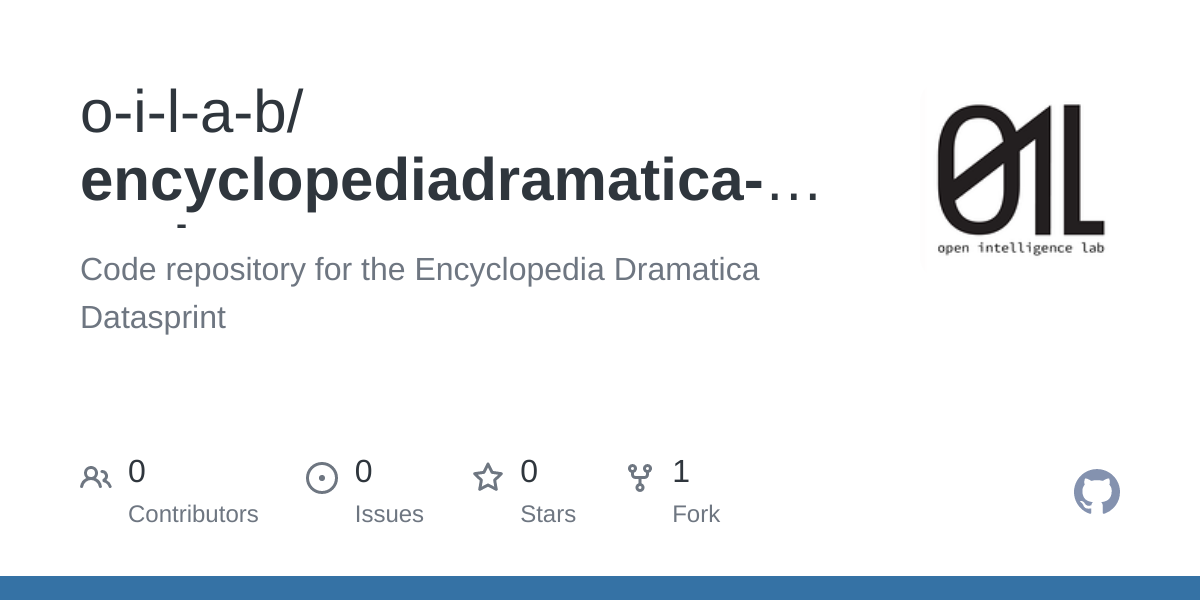1200x600 pixels.
Task: Click the contributors count 0
Action: (137, 471)
